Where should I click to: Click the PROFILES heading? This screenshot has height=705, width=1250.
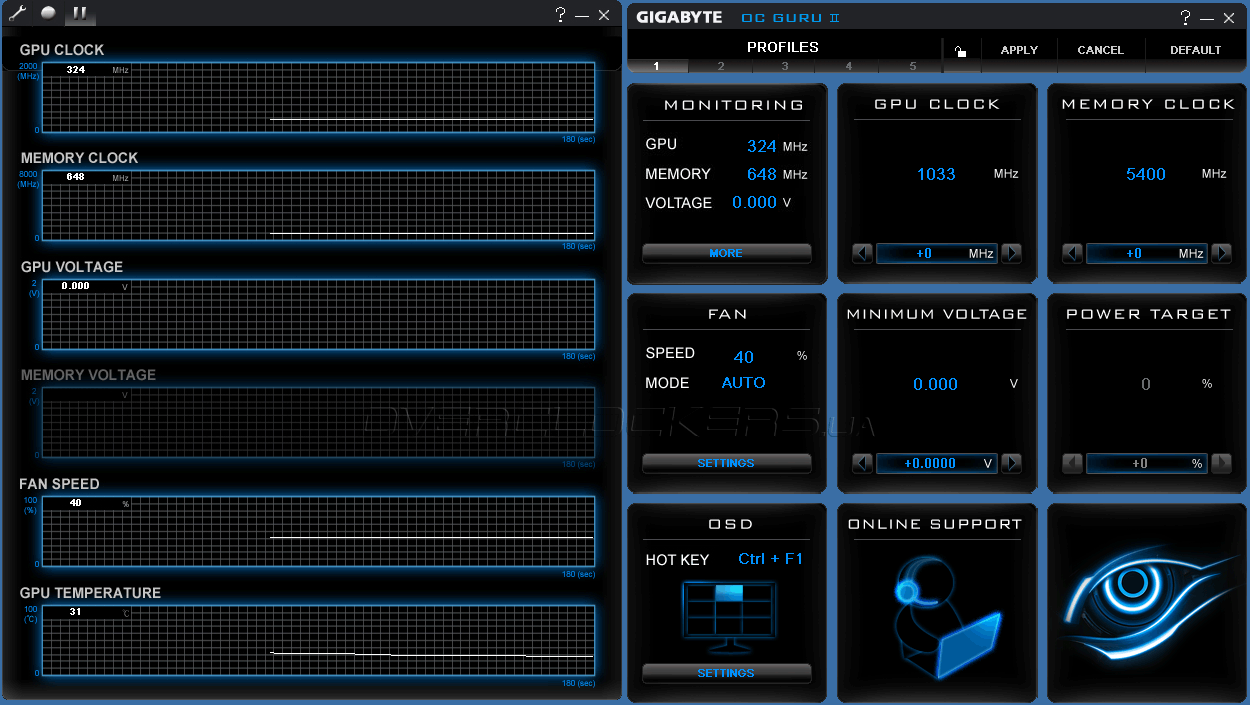[x=783, y=47]
